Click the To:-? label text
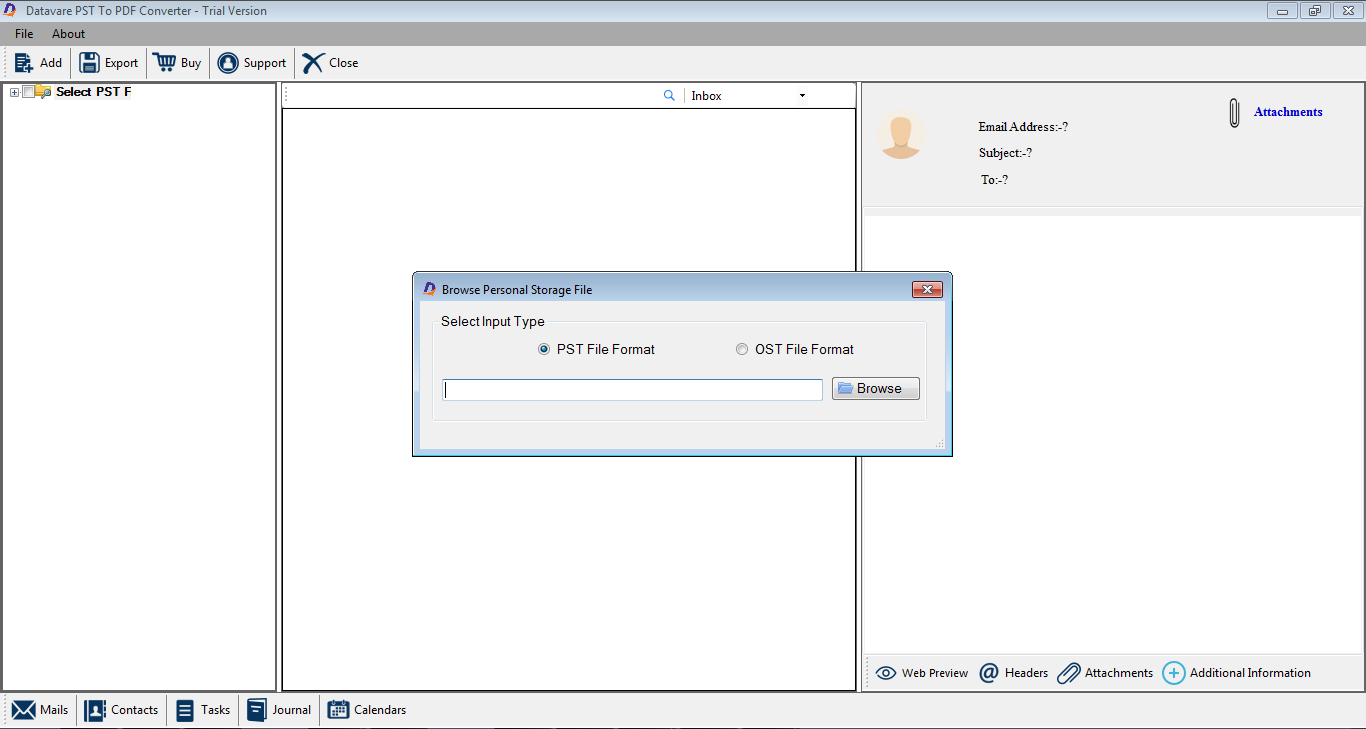 point(994,180)
